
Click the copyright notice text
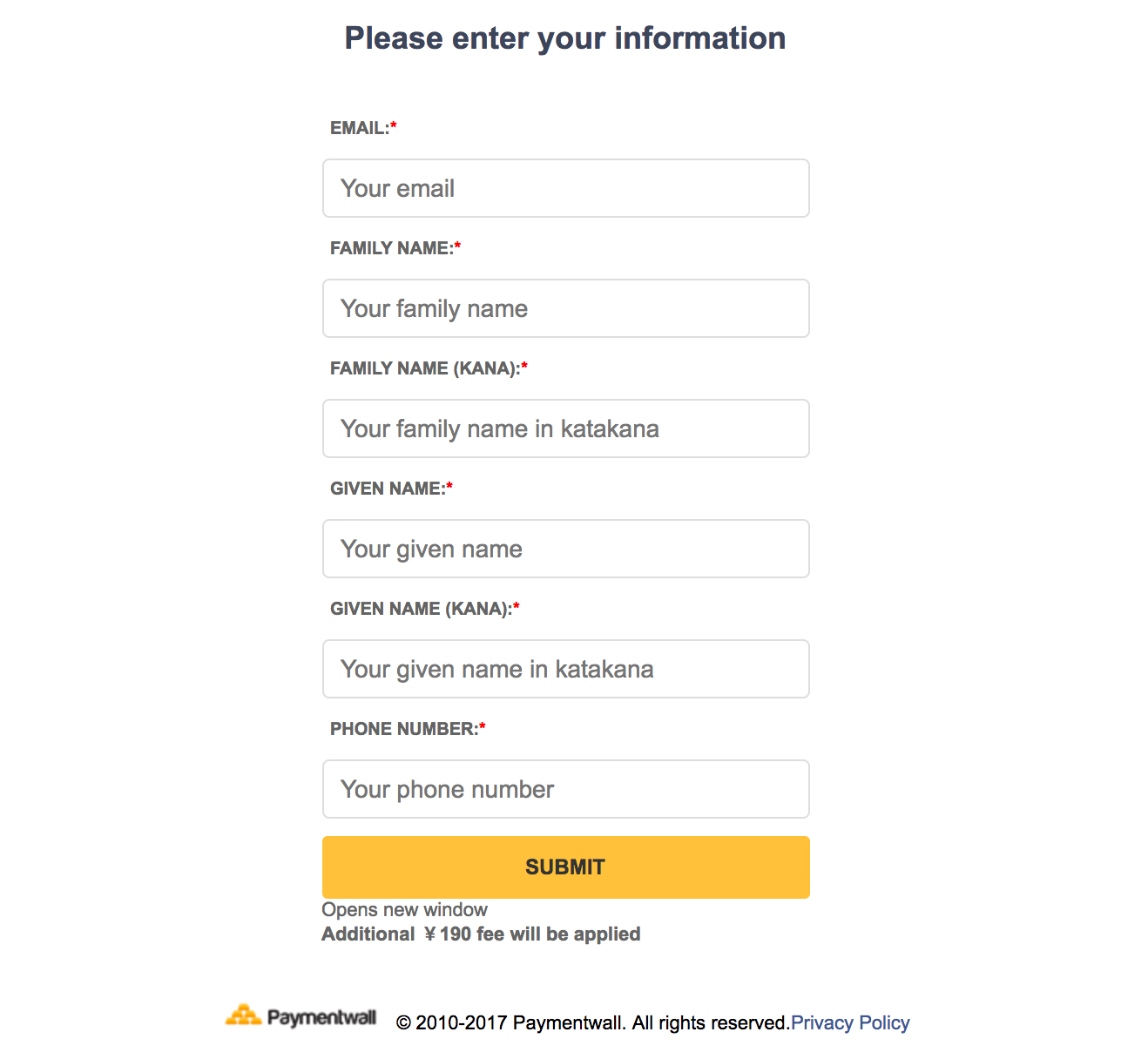point(591,1022)
